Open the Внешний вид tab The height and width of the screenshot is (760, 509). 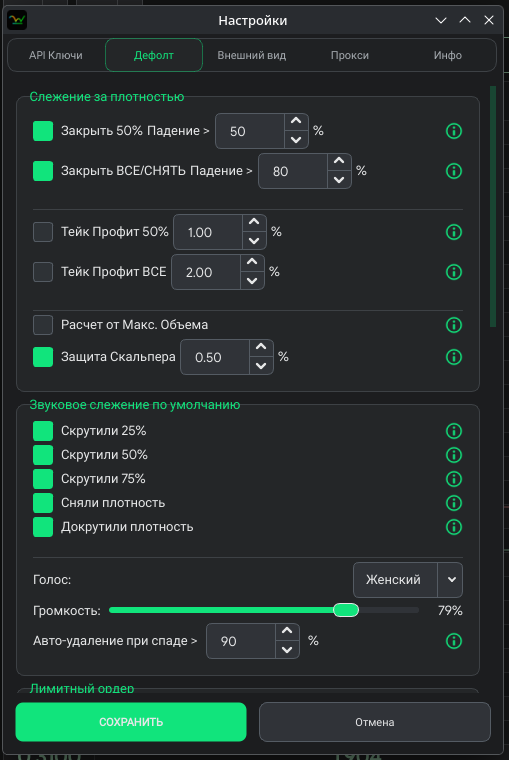[x=252, y=55]
